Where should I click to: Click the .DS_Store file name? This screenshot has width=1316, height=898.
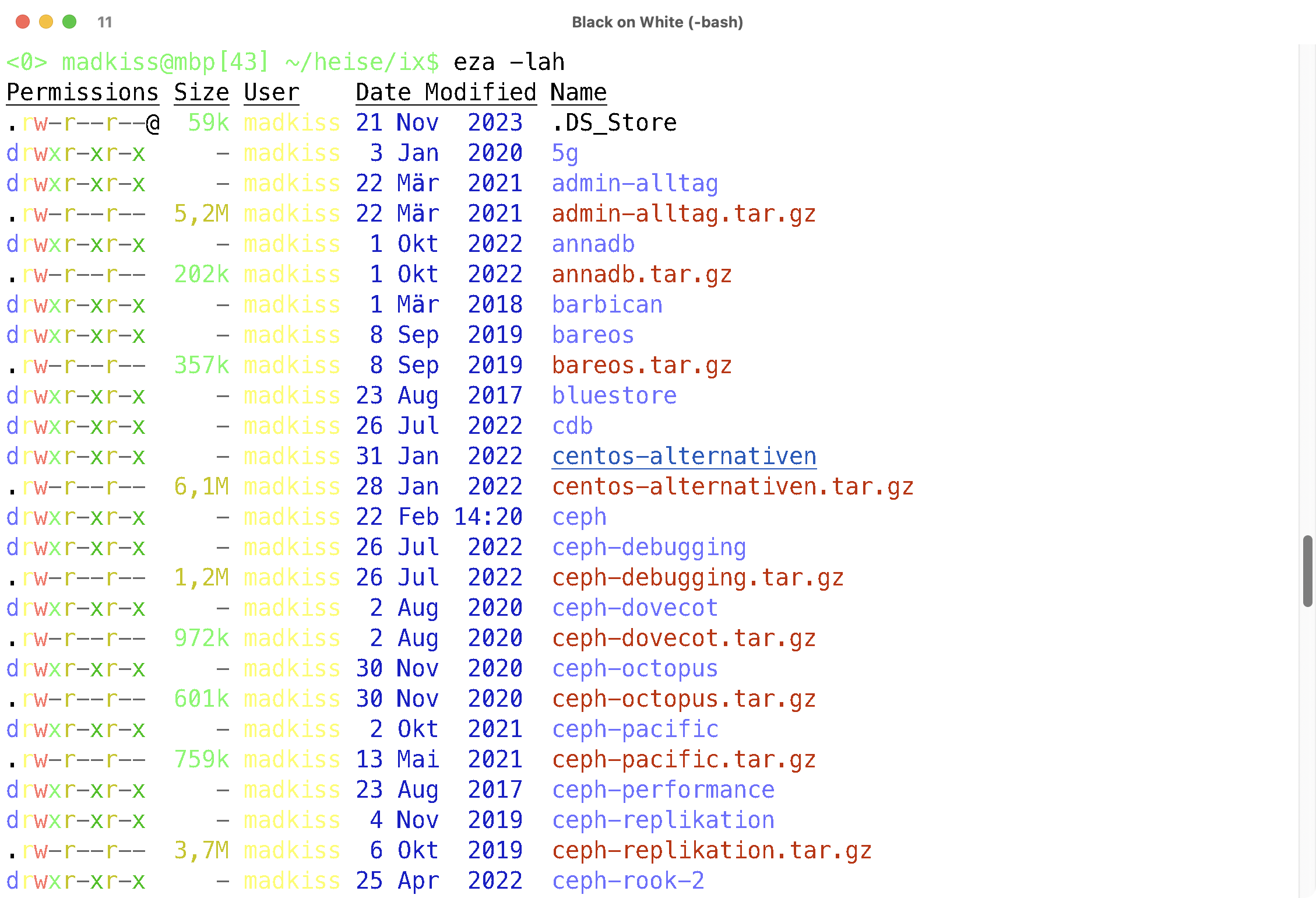[614, 122]
